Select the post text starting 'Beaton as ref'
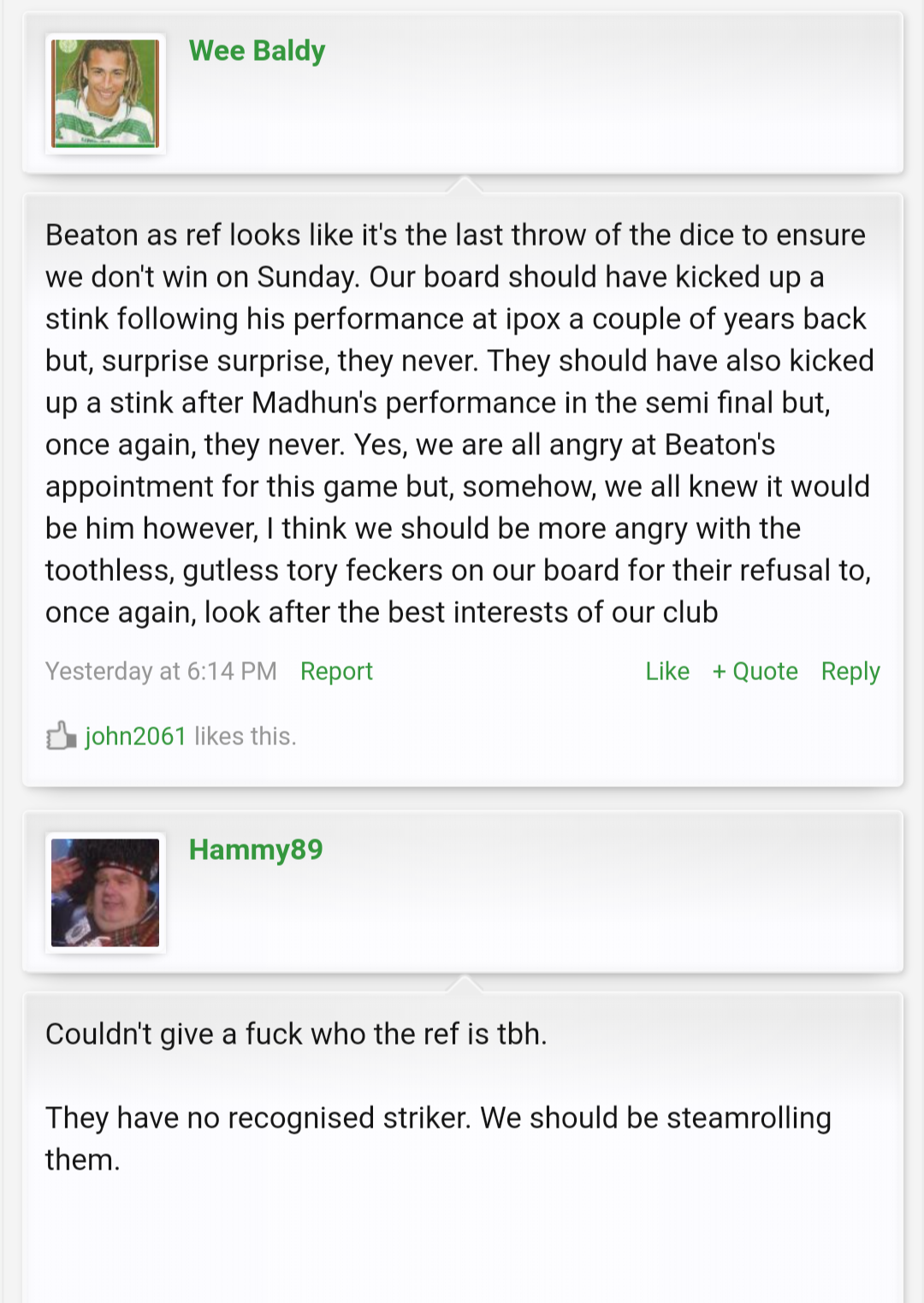 (459, 423)
